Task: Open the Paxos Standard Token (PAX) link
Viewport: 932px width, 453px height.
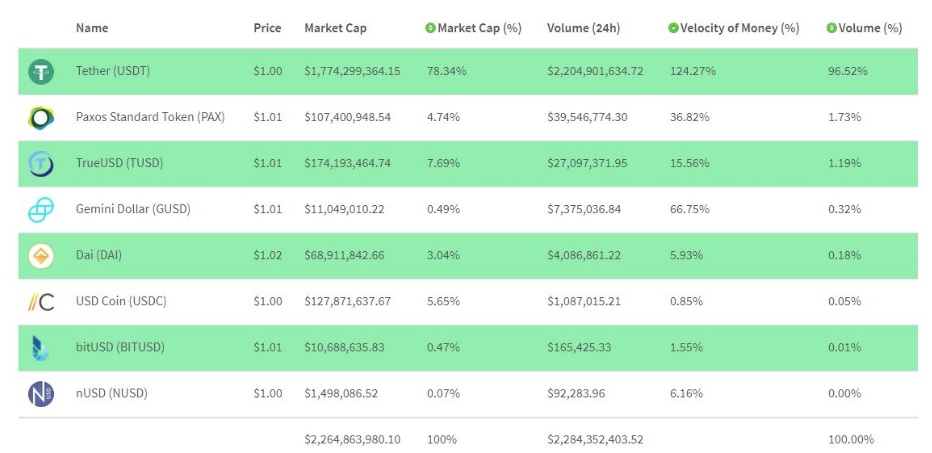Action: pos(150,117)
